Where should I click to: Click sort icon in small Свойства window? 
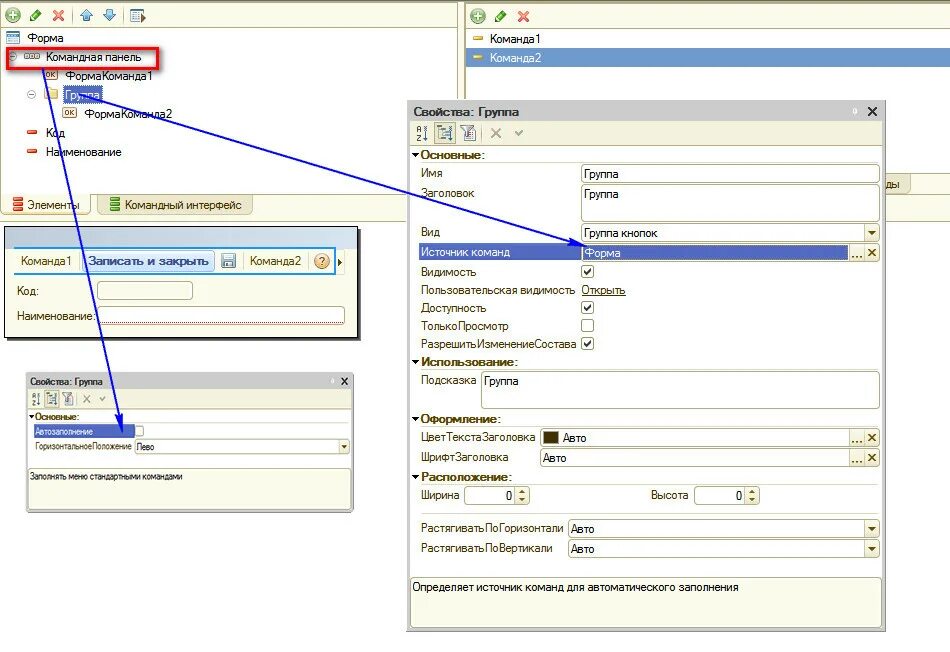(36, 399)
